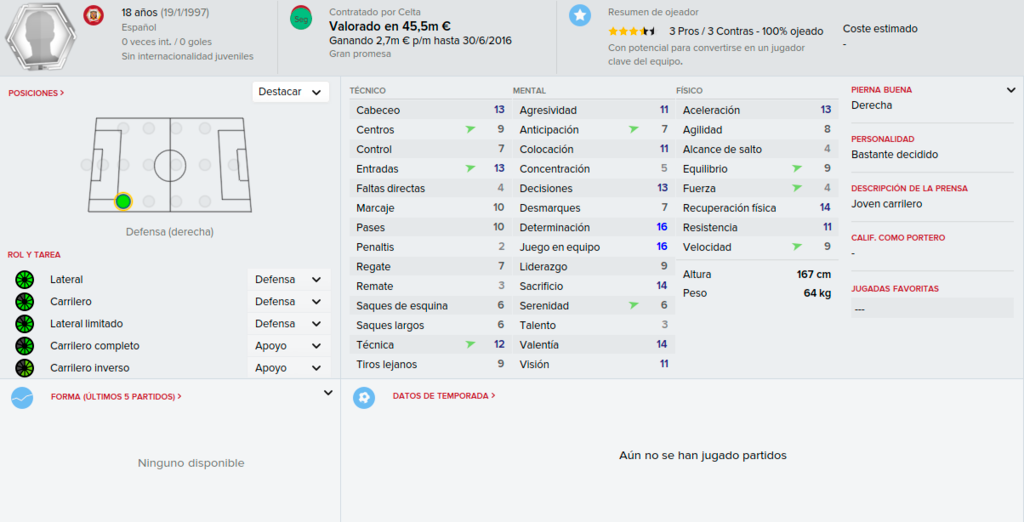Open Datos de temporada link
This screenshot has height=522, width=1024.
tap(443, 396)
